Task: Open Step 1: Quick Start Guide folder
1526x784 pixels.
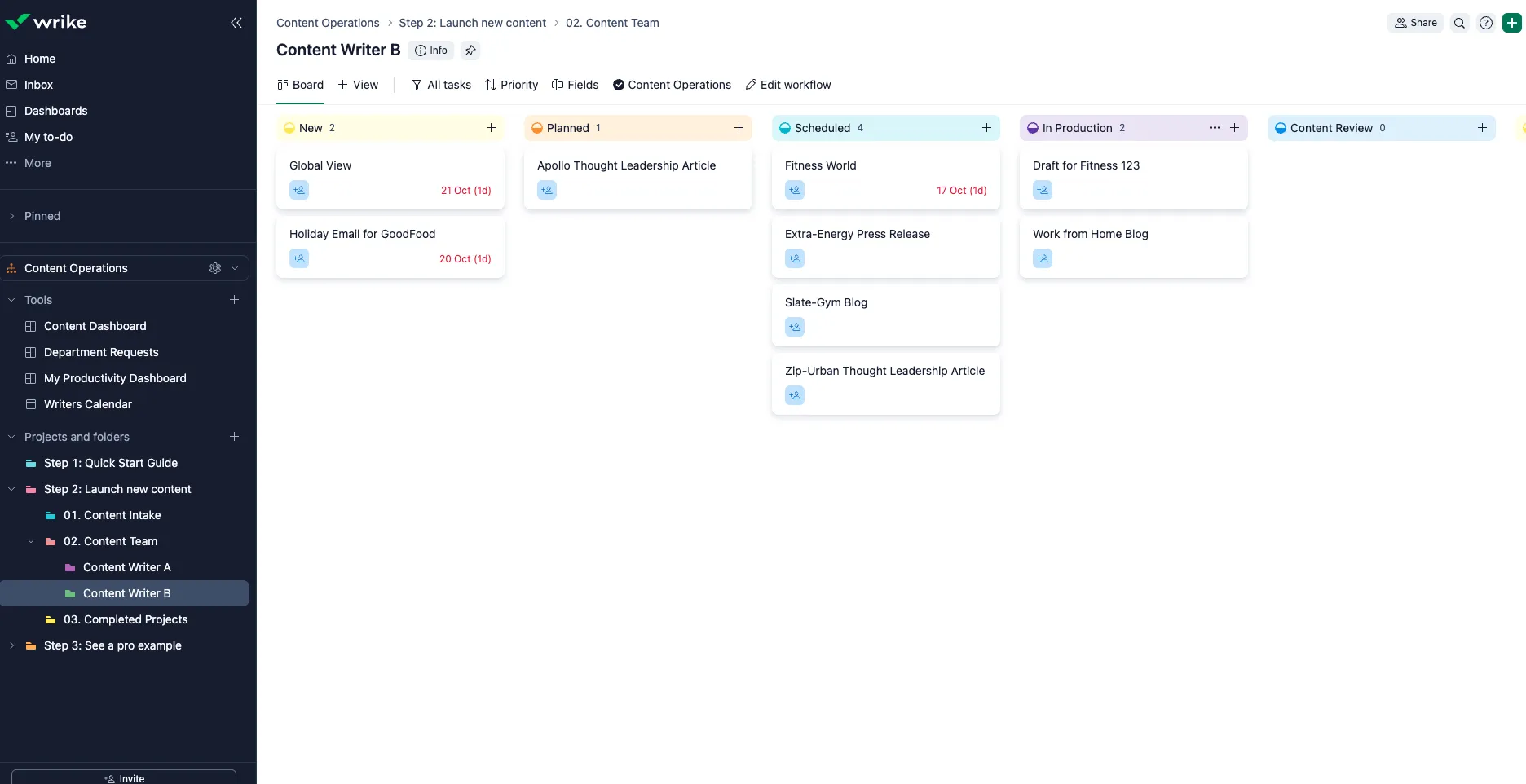Action: pyautogui.click(x=111, y=463)
